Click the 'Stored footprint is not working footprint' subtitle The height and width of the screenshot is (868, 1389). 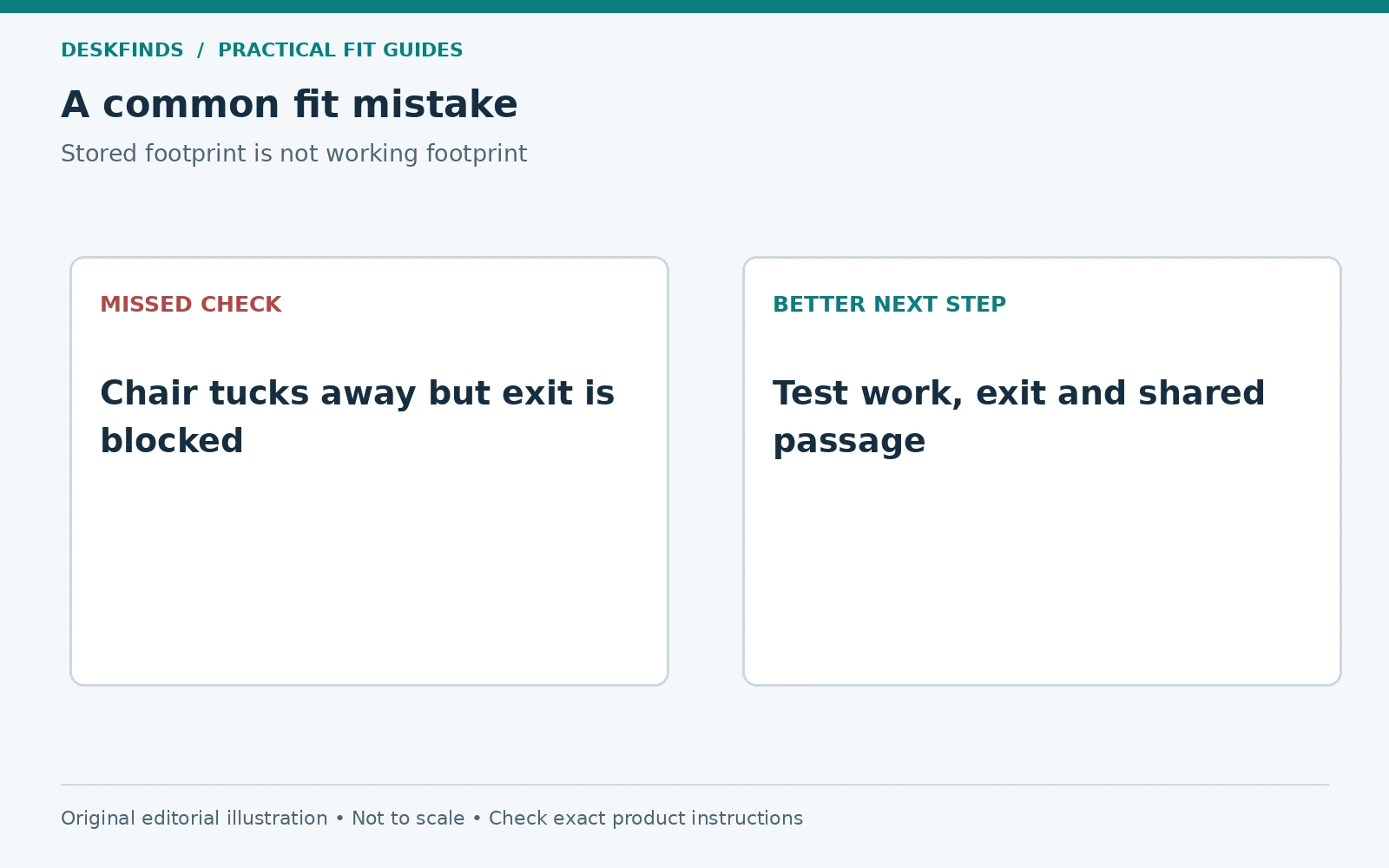click(x=293, y=154)
